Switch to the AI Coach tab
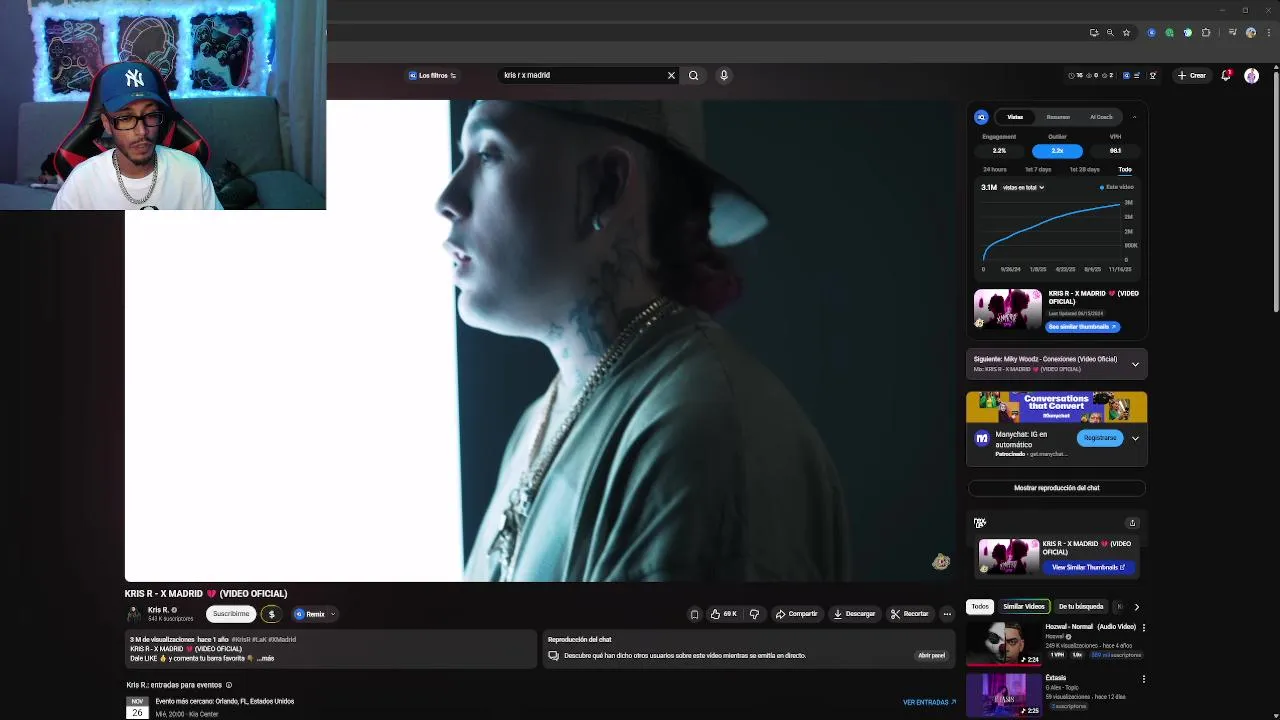Viewport: 1280px width, 720px height. [x=1101, y=117]
